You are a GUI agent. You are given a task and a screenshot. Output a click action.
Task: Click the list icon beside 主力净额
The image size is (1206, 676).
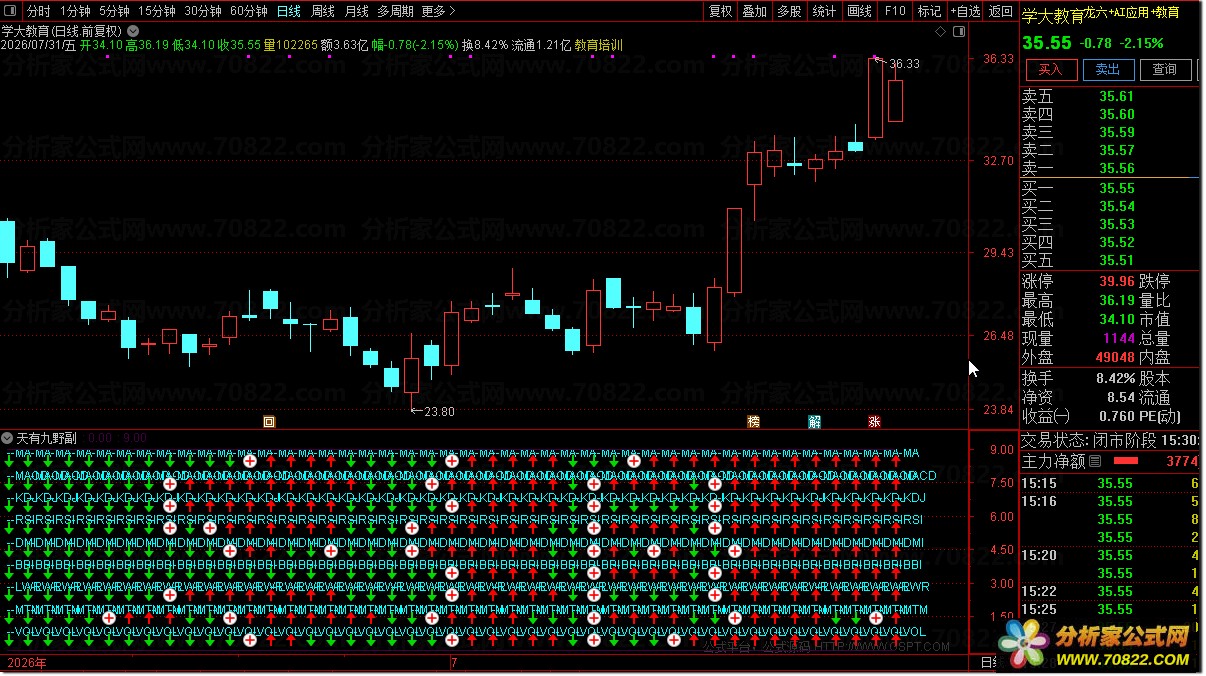[x=1094, y=461]
